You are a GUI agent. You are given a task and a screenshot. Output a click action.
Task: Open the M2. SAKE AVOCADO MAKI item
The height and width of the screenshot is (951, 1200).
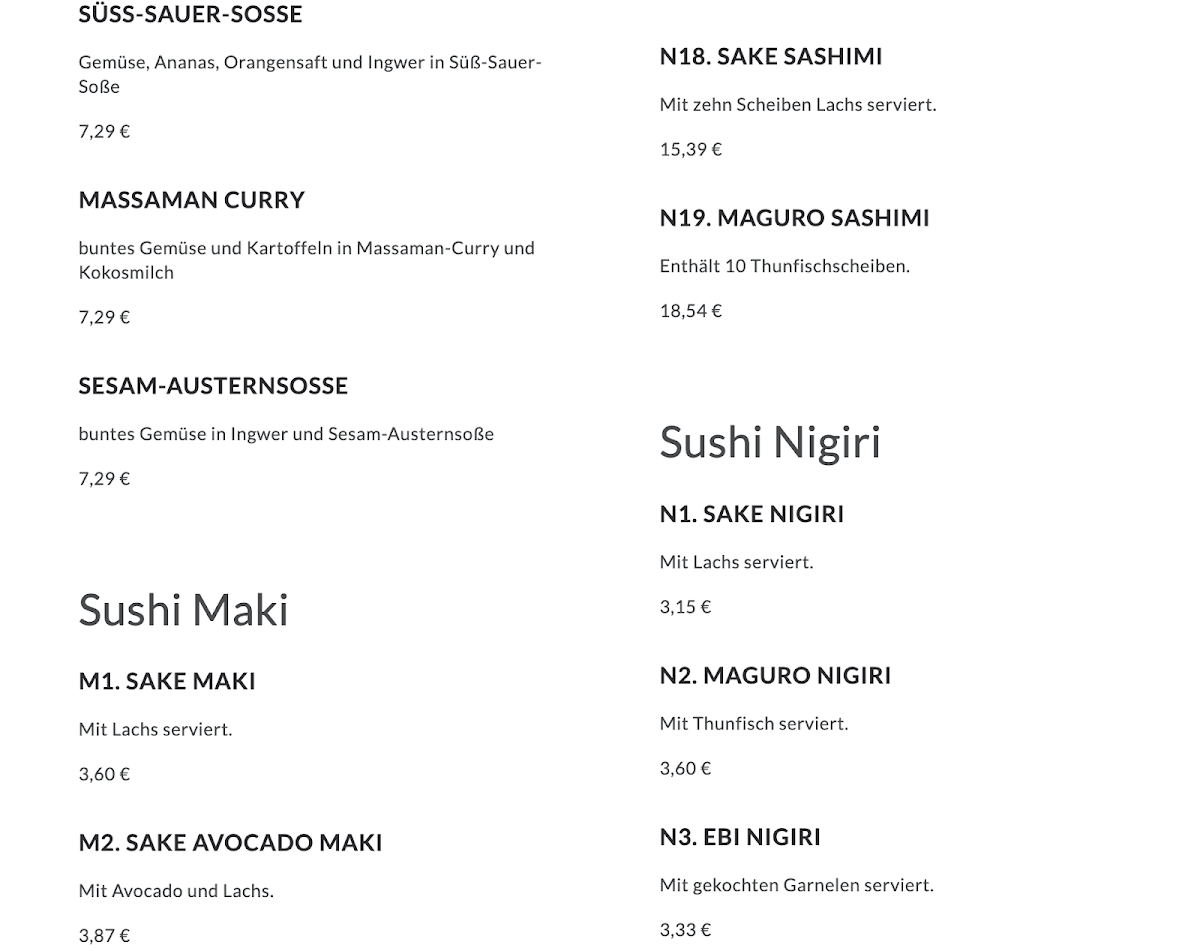point(230,843)
